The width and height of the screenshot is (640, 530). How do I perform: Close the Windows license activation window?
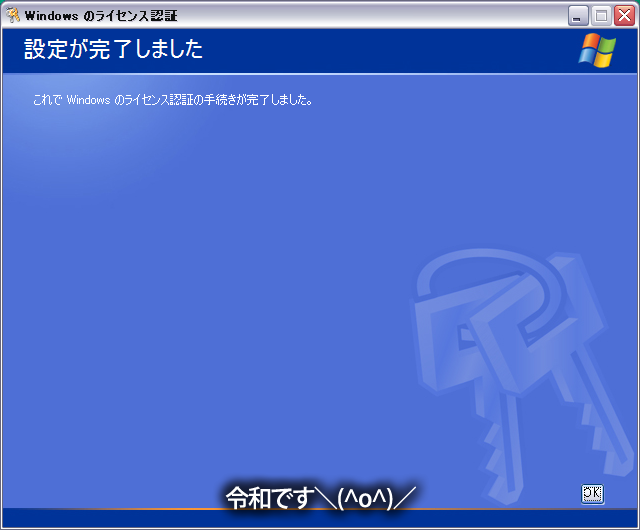(624, 16)
